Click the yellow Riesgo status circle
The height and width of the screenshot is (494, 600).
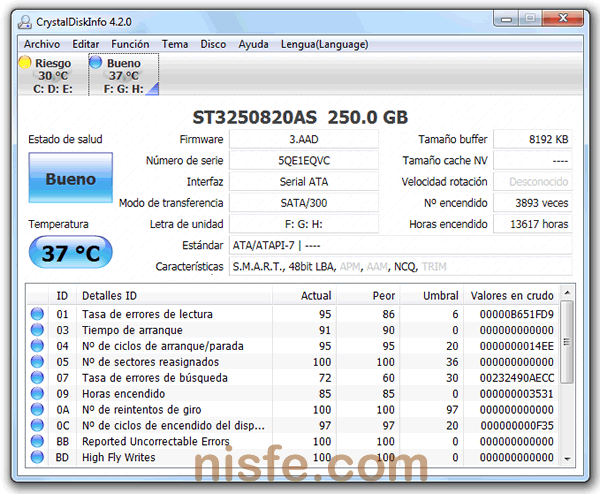(x=25, y=62)
